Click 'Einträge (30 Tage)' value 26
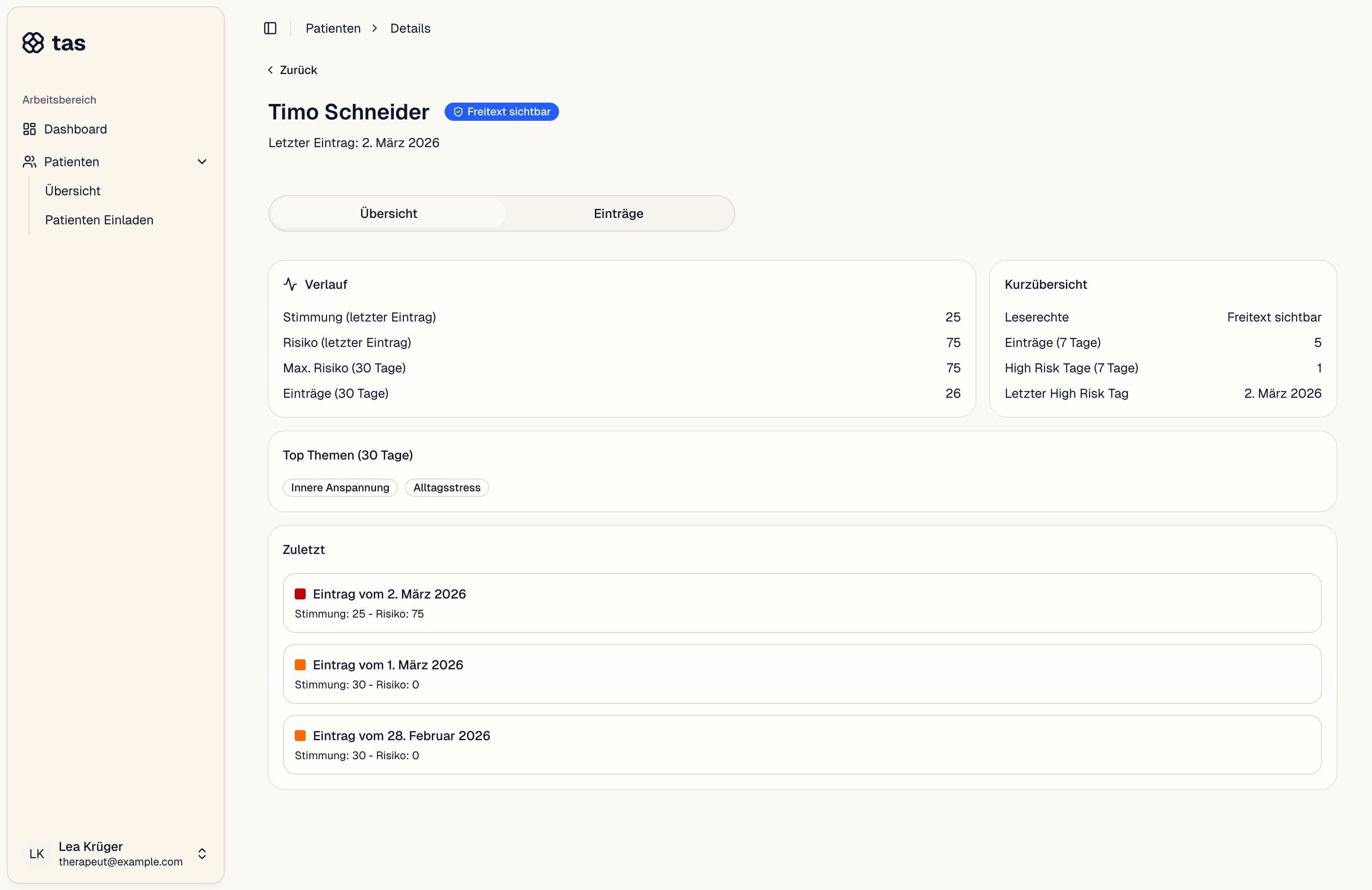 pyautogui.click(x=953, y=393)
